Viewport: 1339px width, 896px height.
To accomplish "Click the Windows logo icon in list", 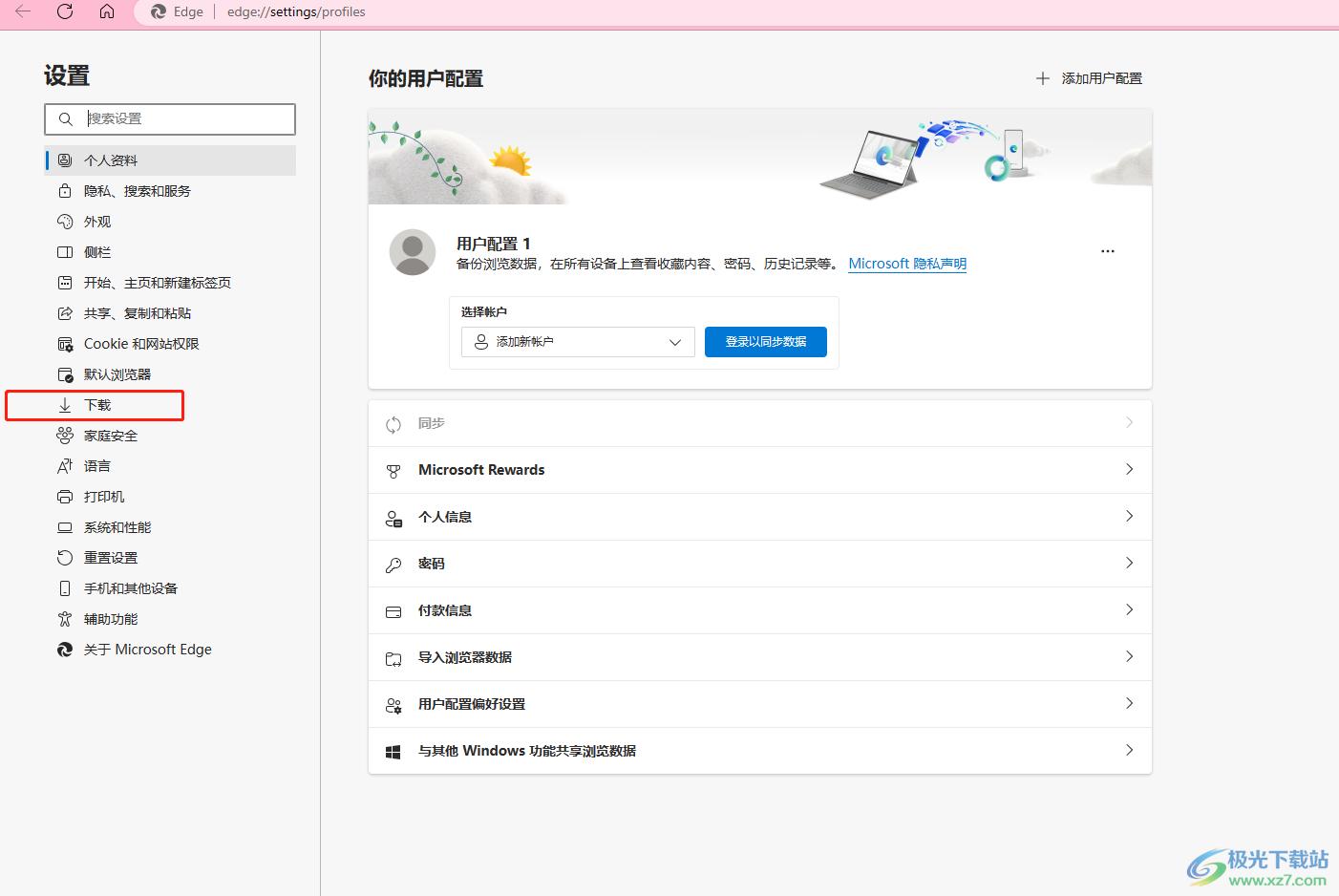I will 393,752.
